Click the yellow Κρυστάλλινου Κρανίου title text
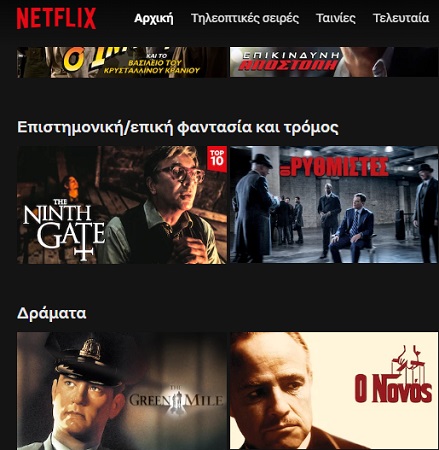This screenshot has height=450, width=439. pyautogui.click(x=152, y=66)
